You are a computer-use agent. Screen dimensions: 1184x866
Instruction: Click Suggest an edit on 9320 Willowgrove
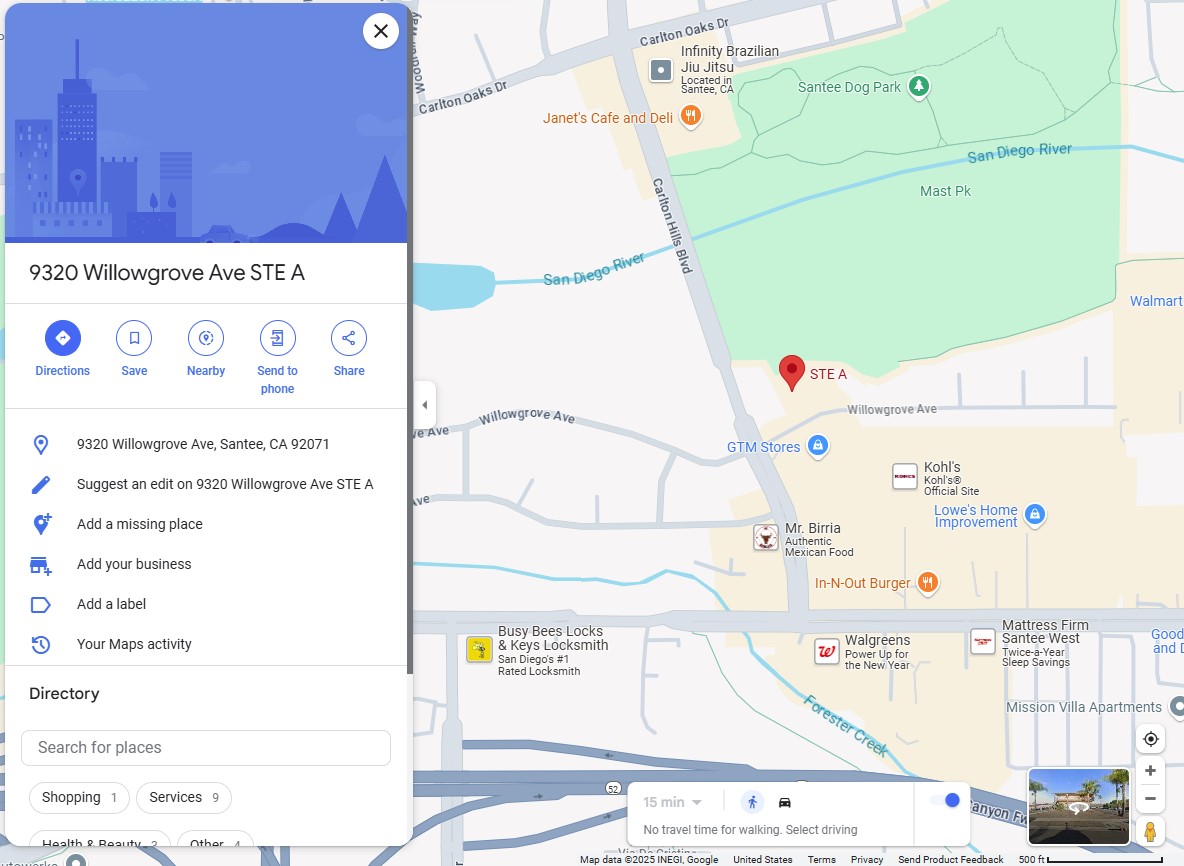tap(225, 485)
